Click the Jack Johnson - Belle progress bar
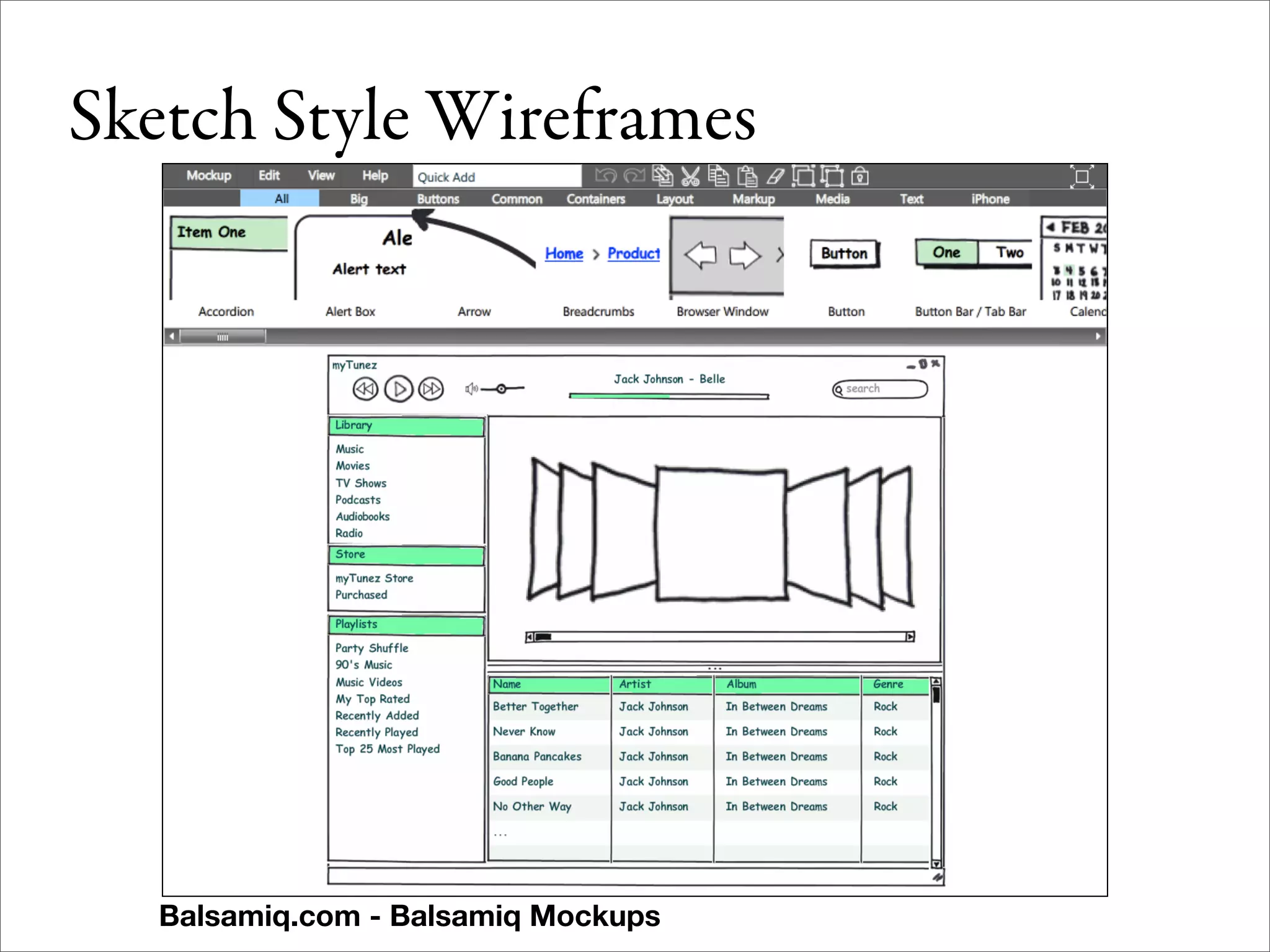Screen dimensions: 1270x952 (x=669, y=396)
